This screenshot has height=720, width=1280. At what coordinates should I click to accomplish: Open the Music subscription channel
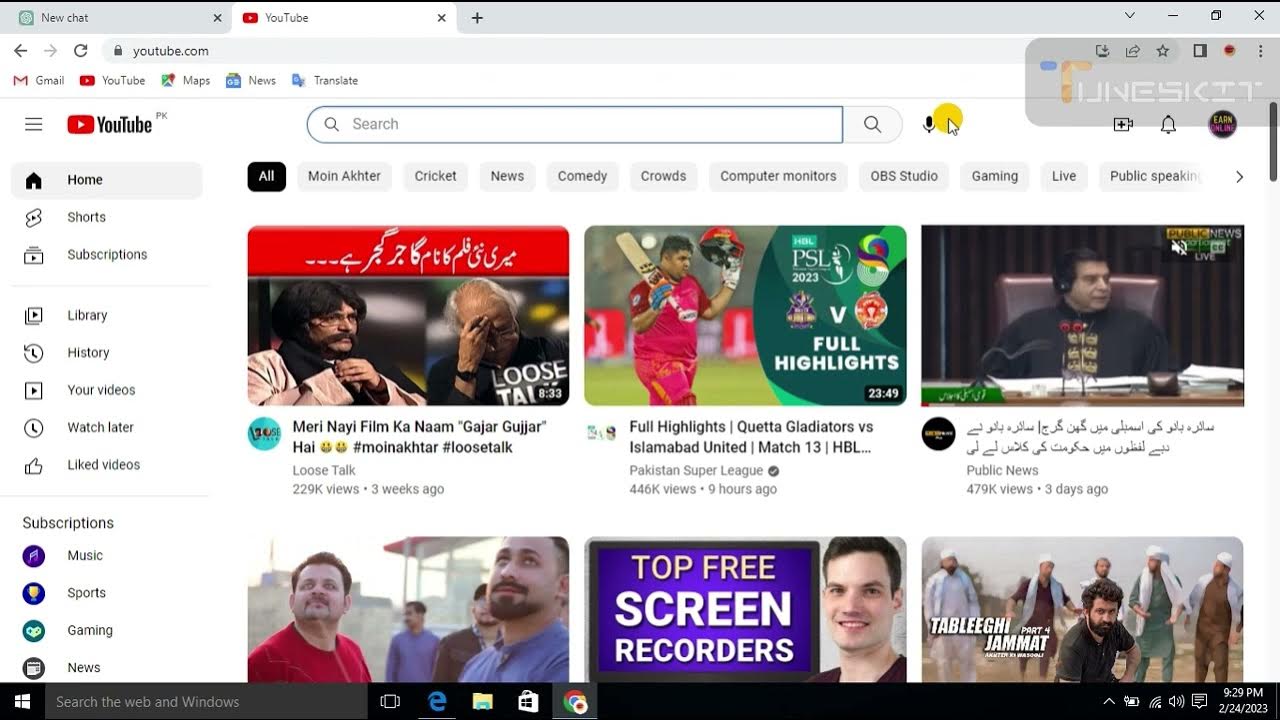coord(107,555)
